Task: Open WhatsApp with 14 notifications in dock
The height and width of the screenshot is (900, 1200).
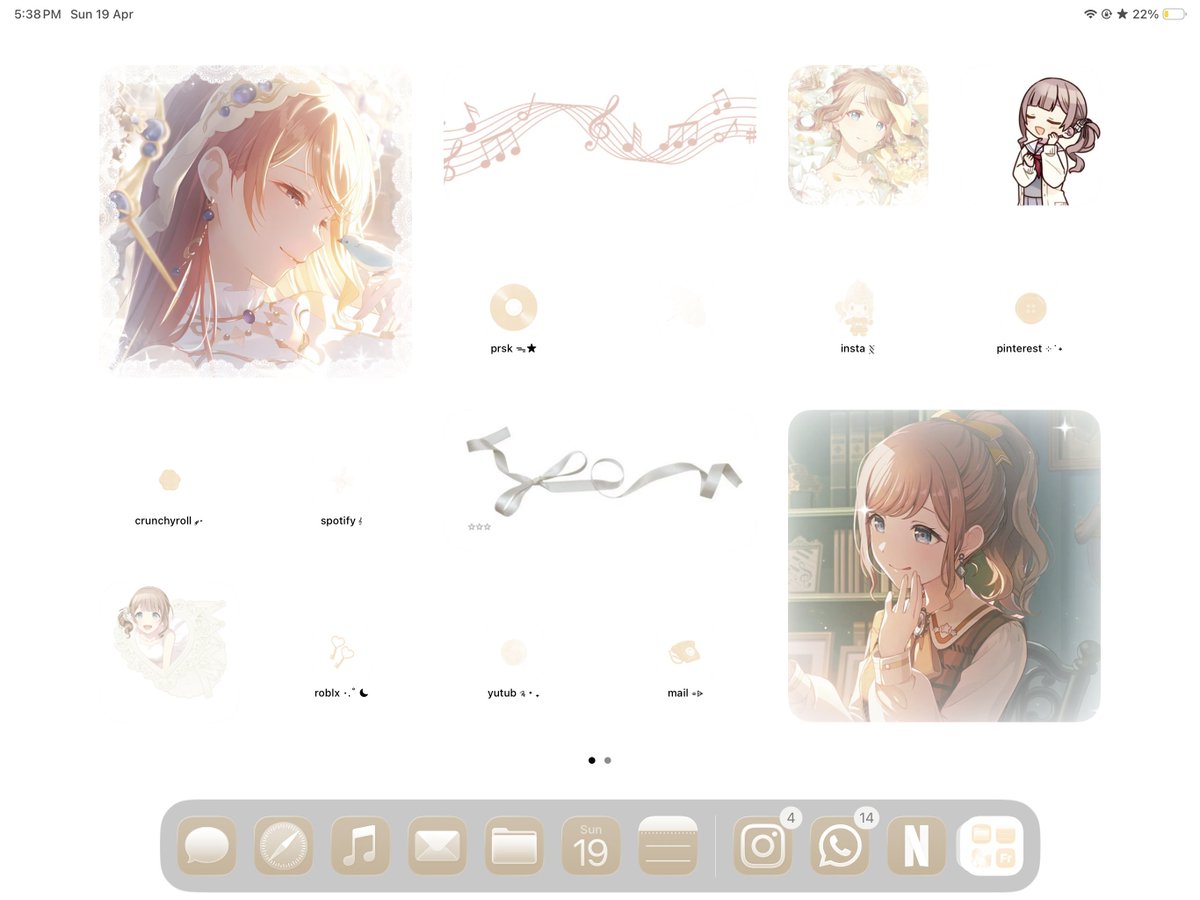Action: point(840,846)
